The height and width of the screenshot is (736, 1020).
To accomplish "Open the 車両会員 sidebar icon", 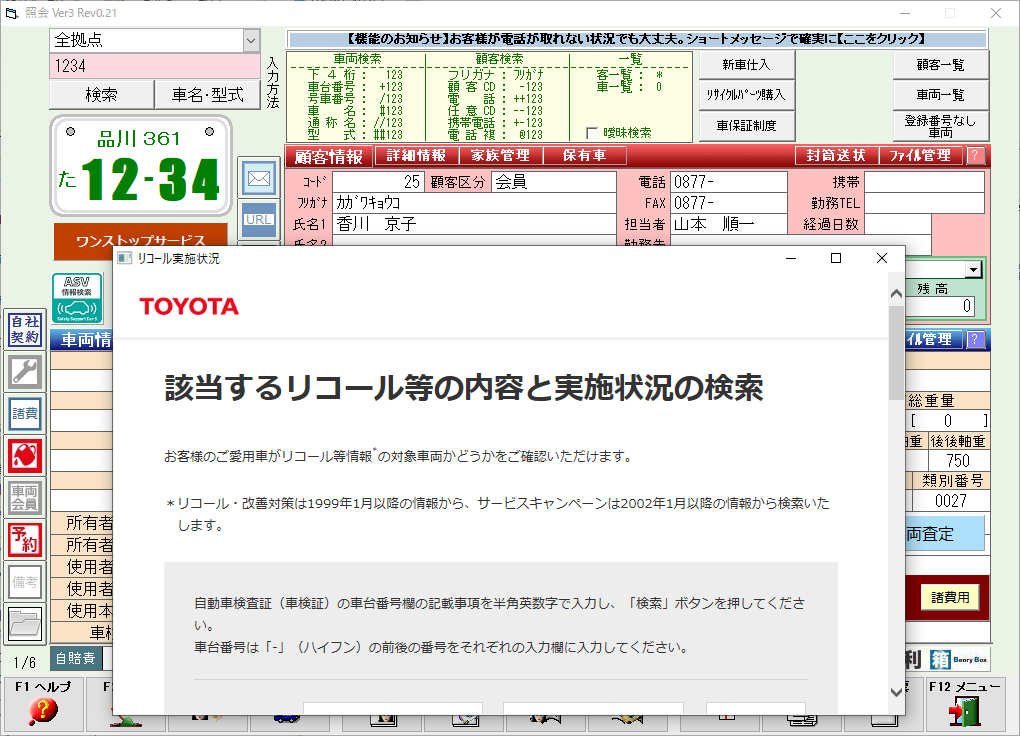I will 25,498.
